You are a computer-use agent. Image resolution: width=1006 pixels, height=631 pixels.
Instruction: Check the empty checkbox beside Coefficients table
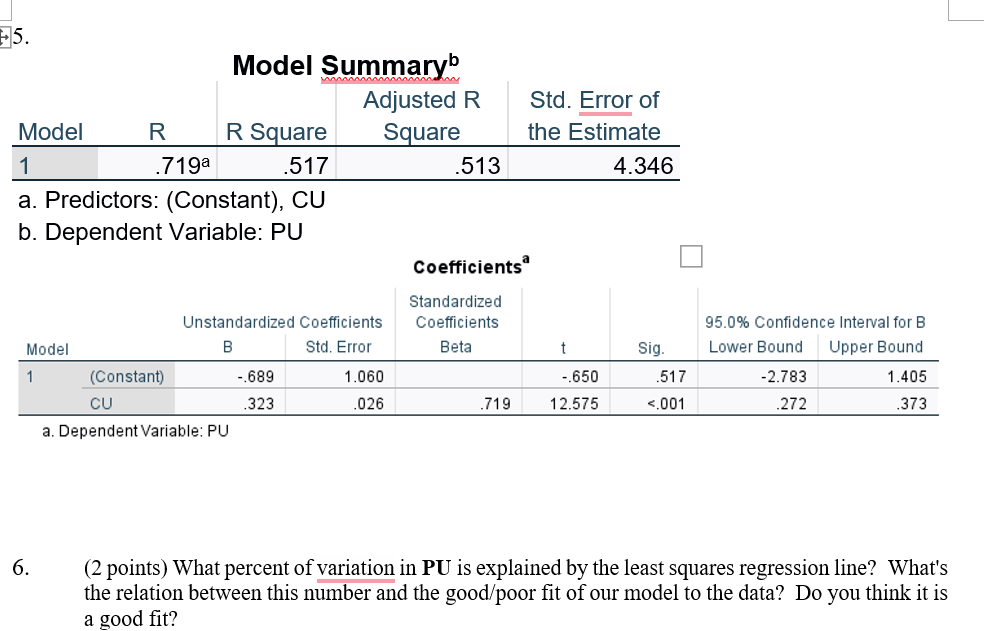point(691,256)
